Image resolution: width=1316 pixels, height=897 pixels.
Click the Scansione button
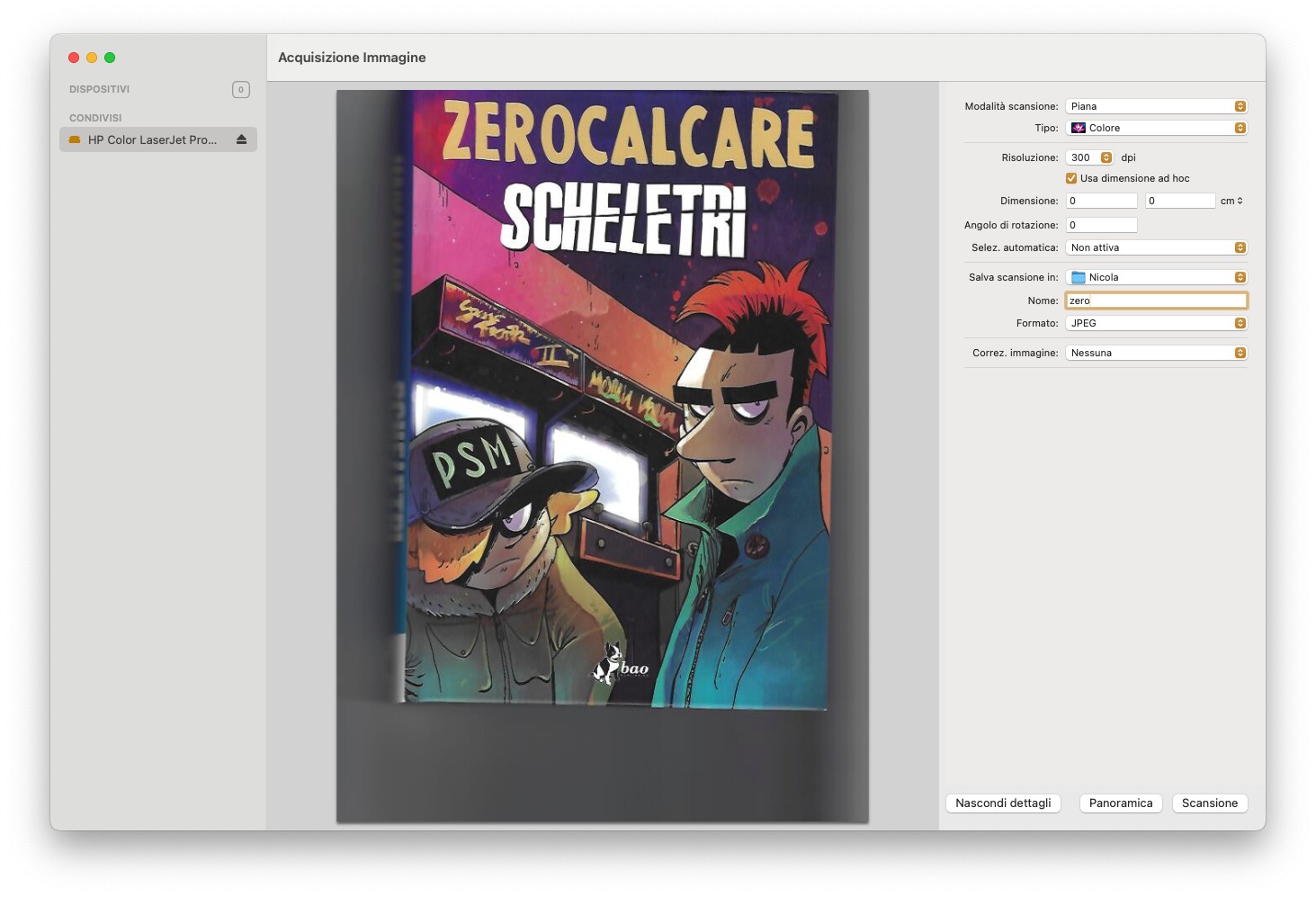(1209, 803)
